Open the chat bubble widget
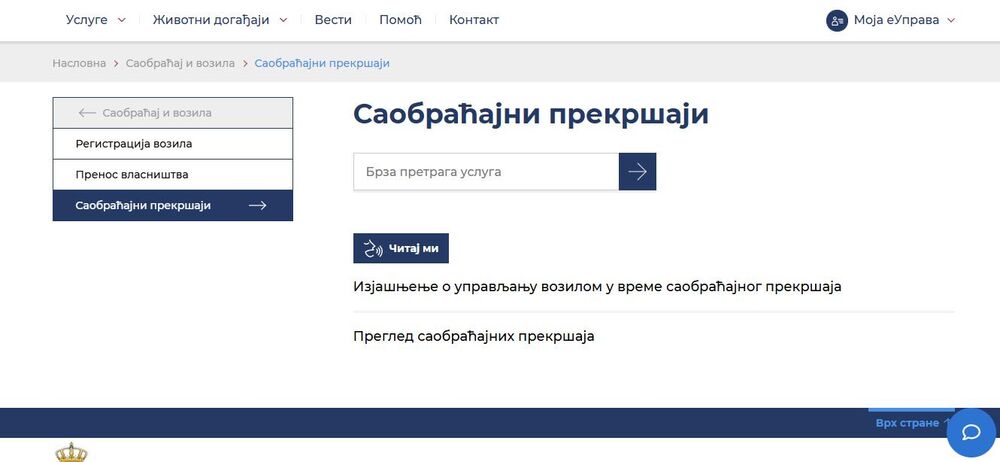 tap(970, 432)
